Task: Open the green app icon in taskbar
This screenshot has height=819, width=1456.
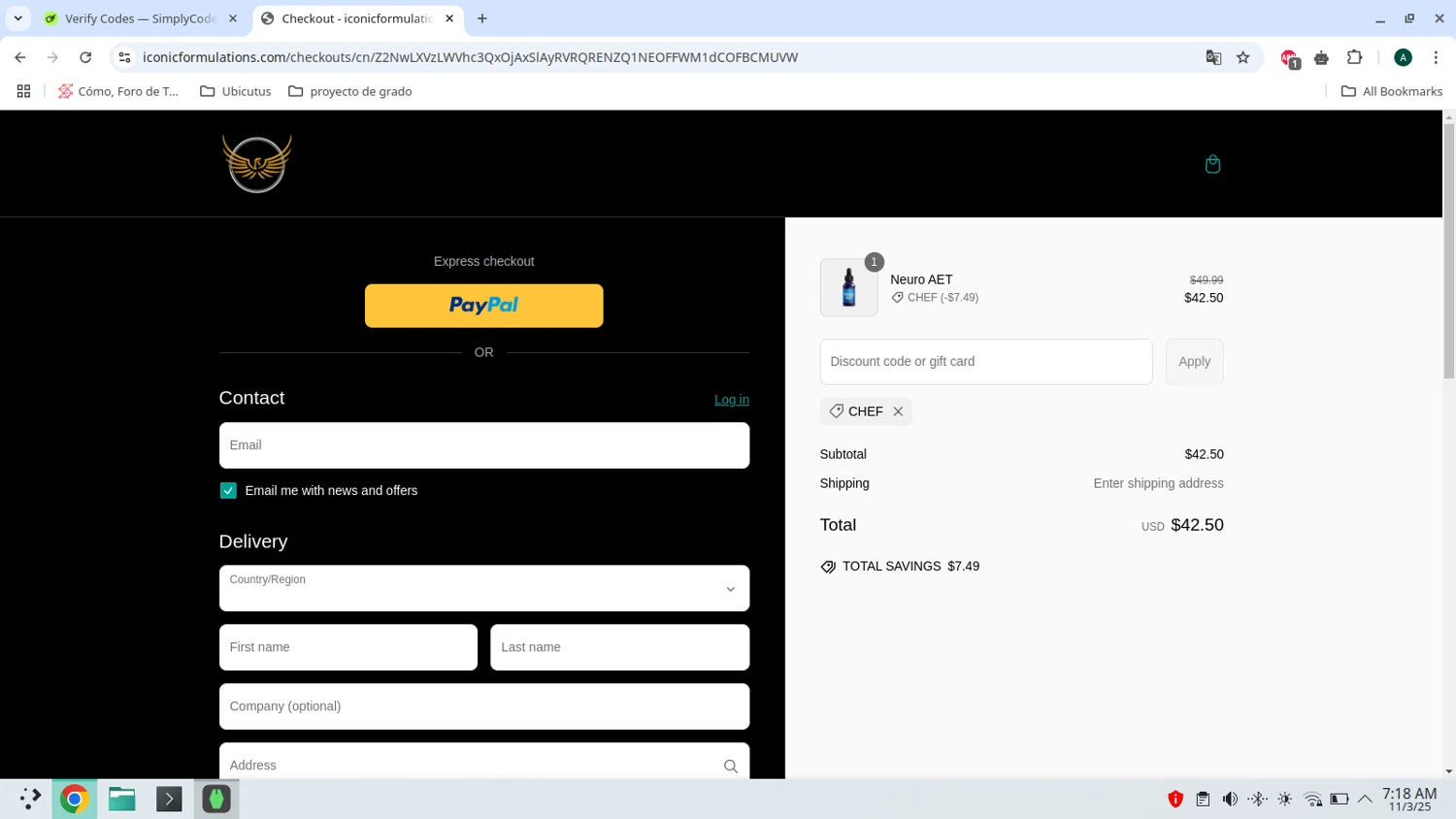Action: [216, 799]
